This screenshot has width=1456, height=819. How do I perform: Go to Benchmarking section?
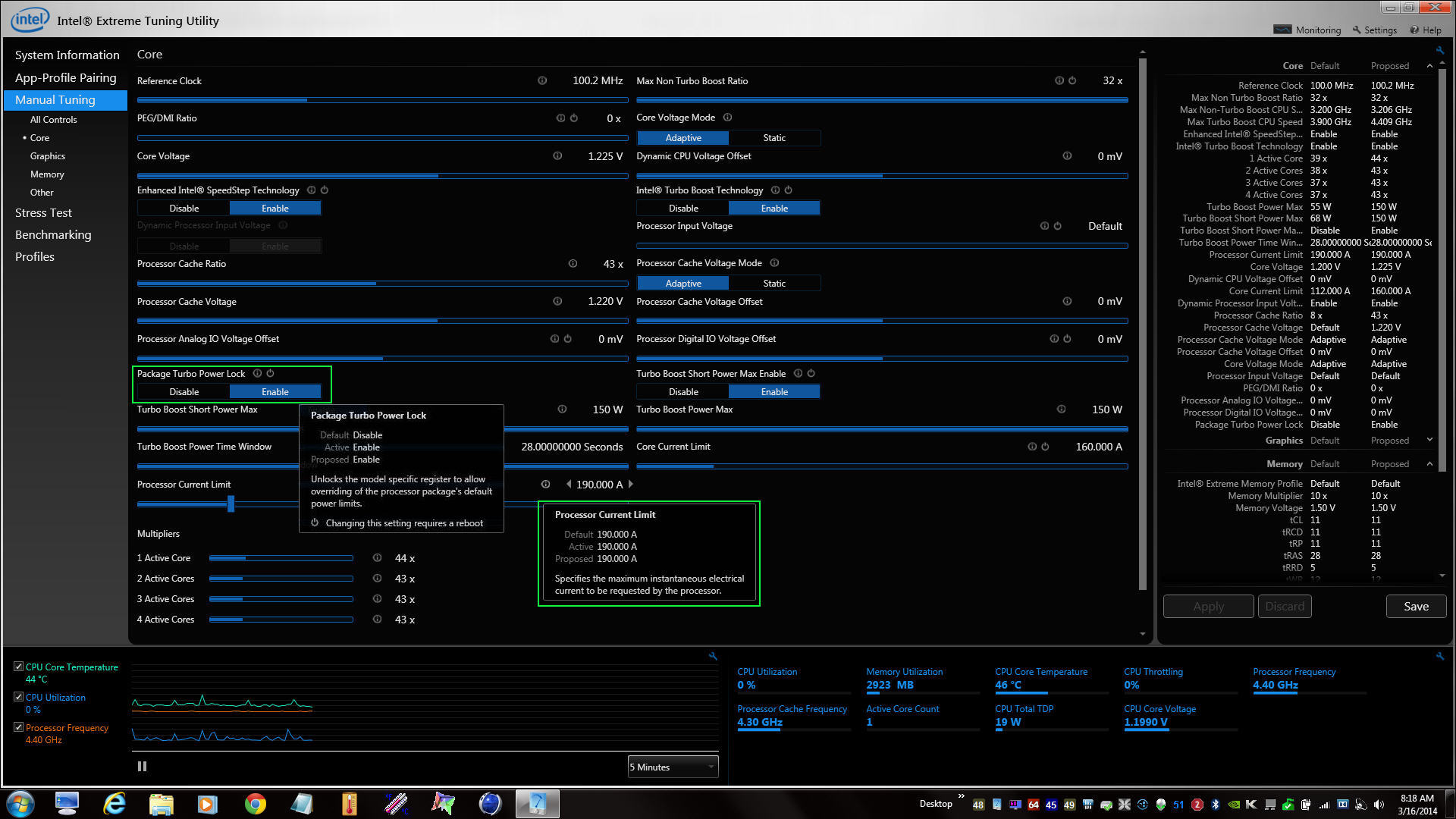(x=53, y=235)
